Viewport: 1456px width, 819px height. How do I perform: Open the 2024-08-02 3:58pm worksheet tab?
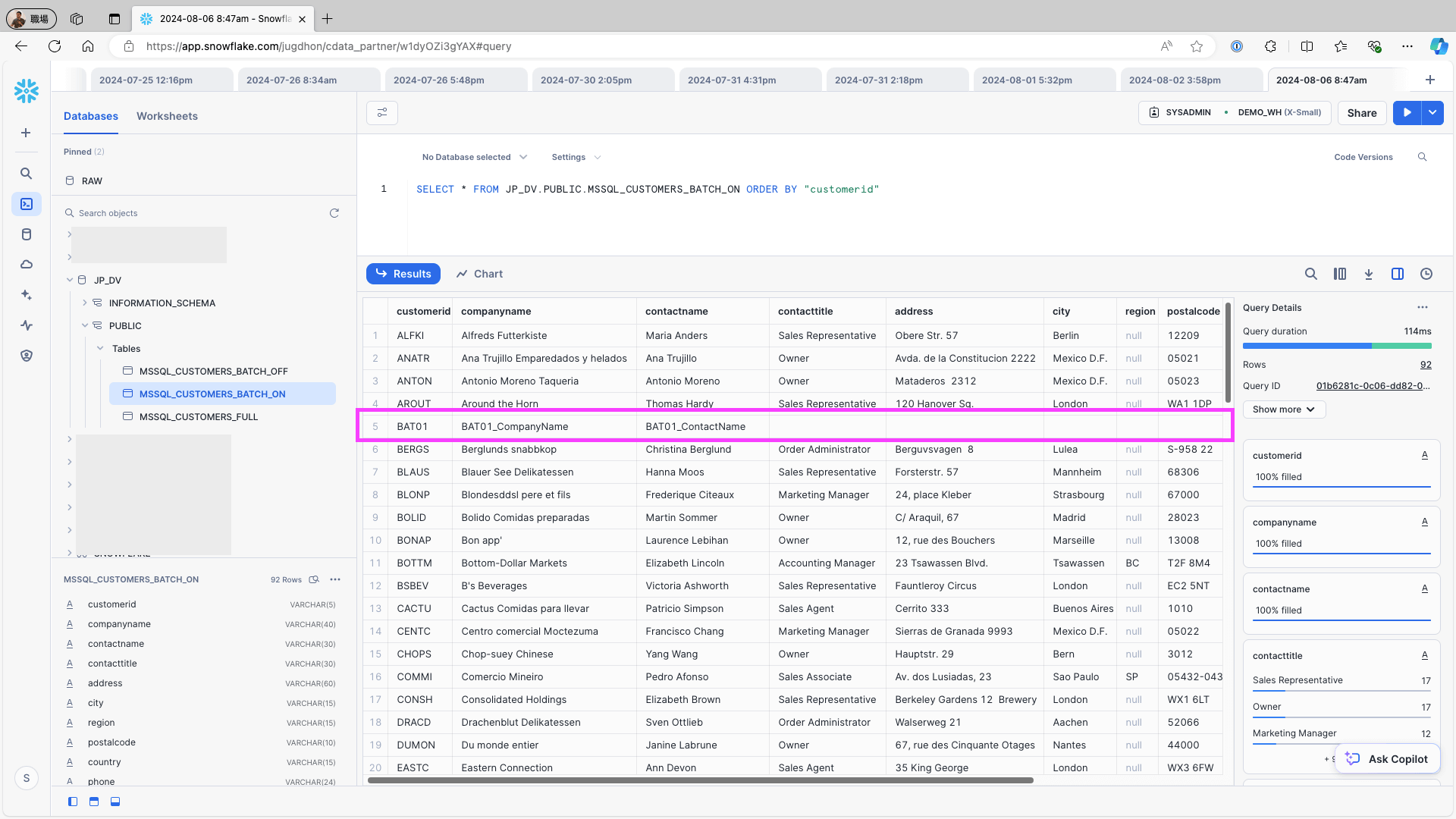coord(1175,80)
